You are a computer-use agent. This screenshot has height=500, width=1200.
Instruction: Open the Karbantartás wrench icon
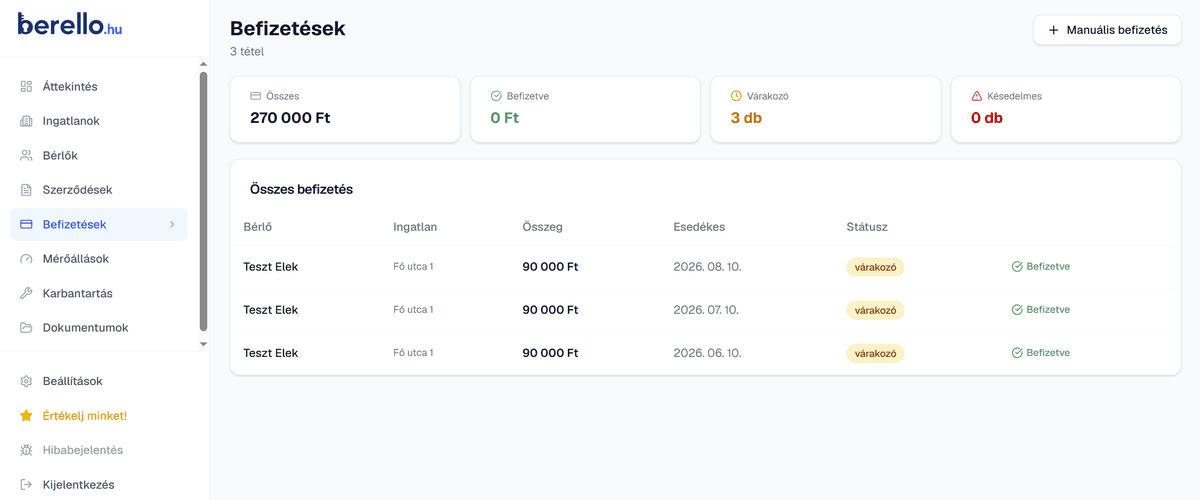tap(27, 293)
